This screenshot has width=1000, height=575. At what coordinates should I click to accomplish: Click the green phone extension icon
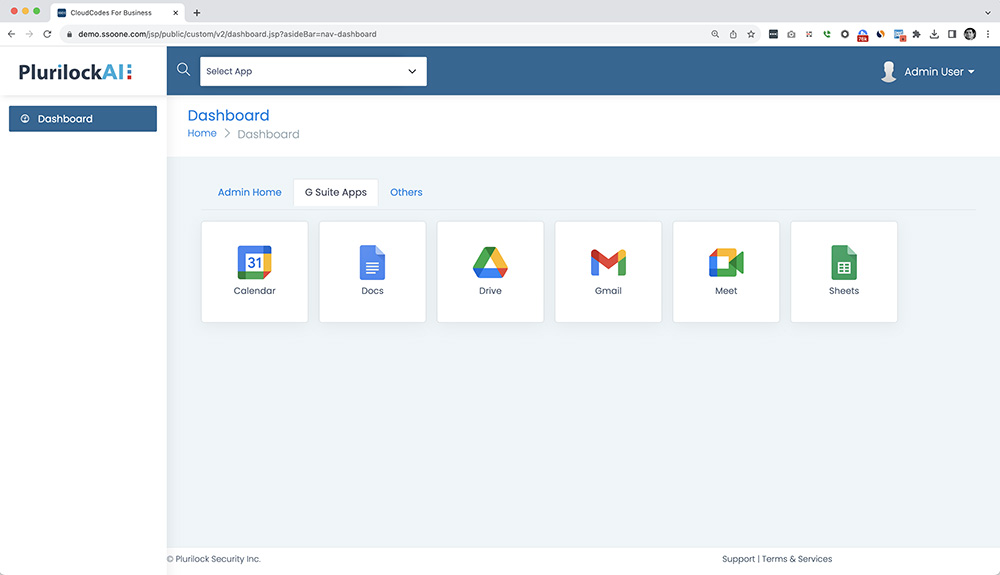click(827, 34)
